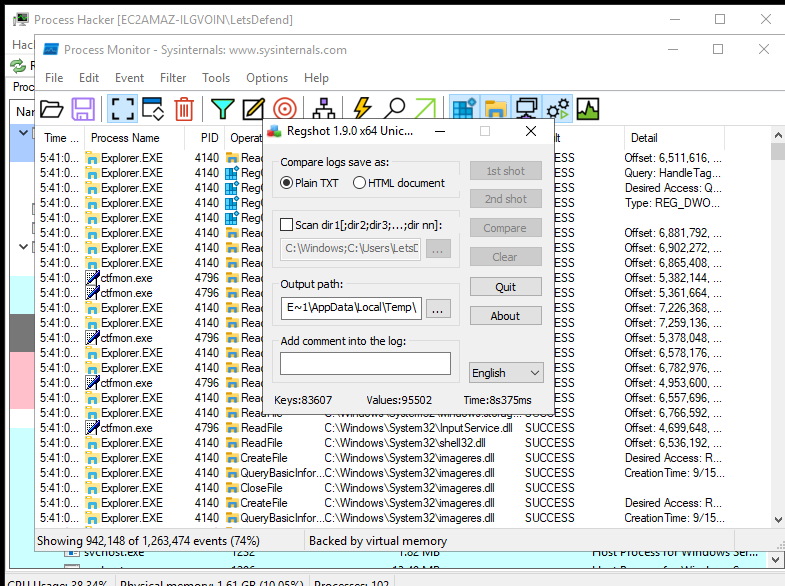Click the Process Hacker green refresh icon

(x=18, y=66)
